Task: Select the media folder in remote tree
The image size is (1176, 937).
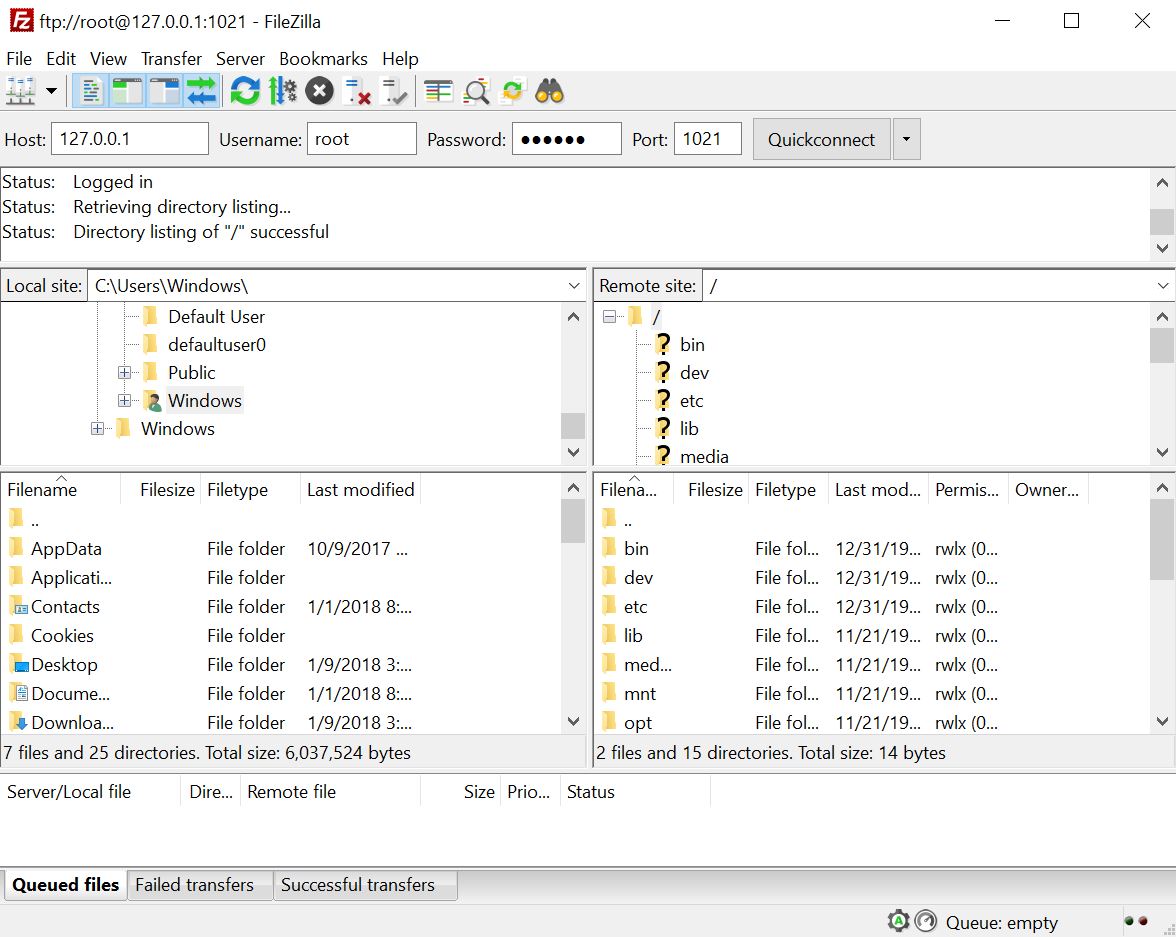Action: click(704, 456)
